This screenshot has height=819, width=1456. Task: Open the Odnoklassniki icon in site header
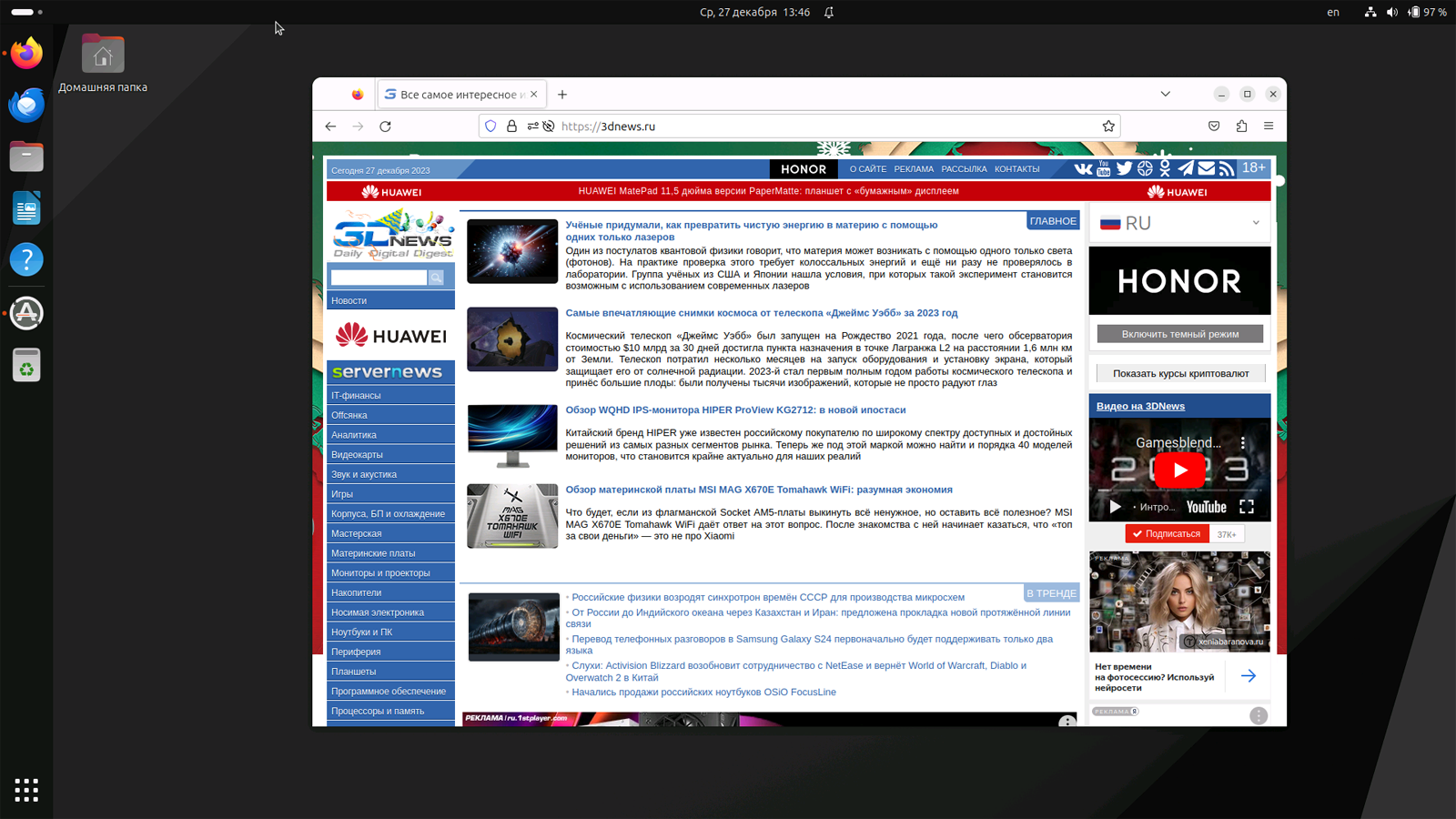pyautogui.click(x=1165, y=168)
